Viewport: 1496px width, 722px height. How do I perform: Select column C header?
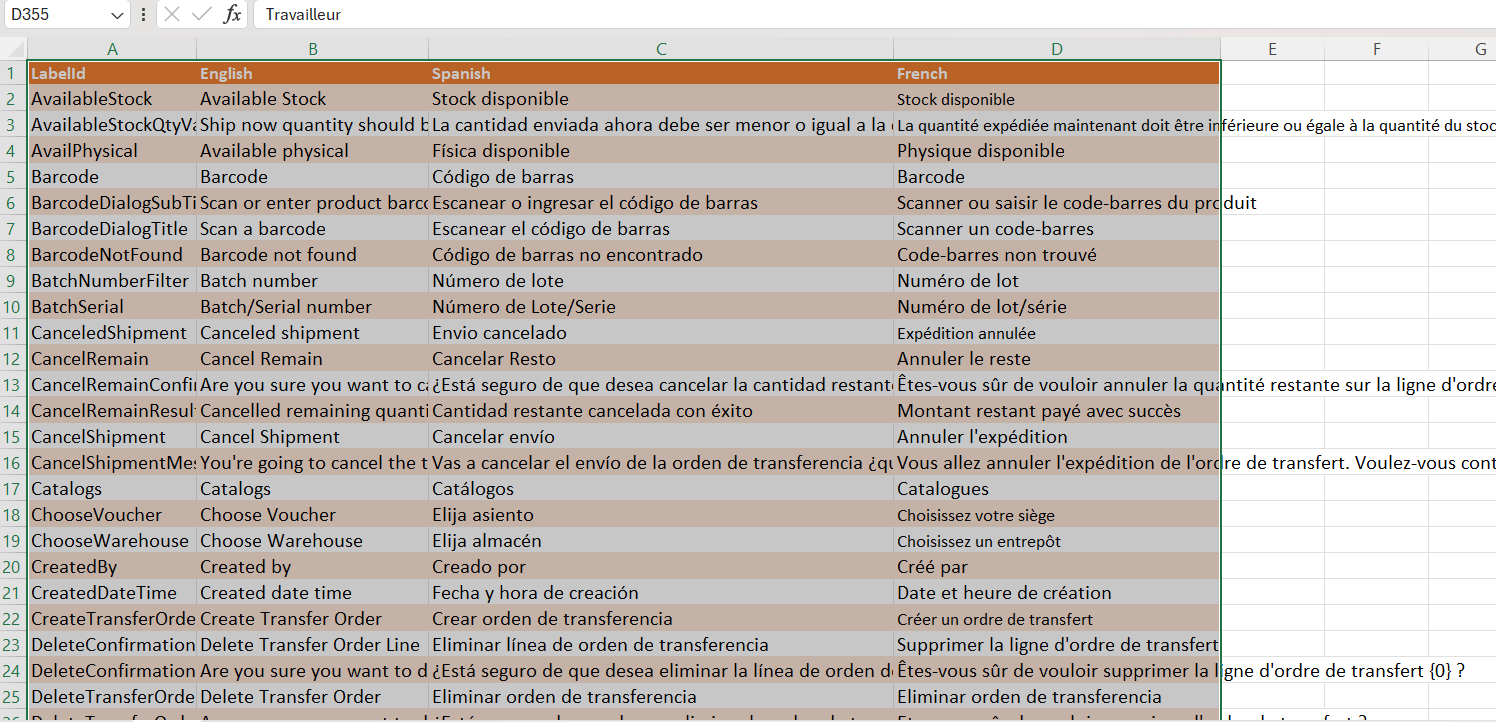pyautogui.click(x=661, y=49)
